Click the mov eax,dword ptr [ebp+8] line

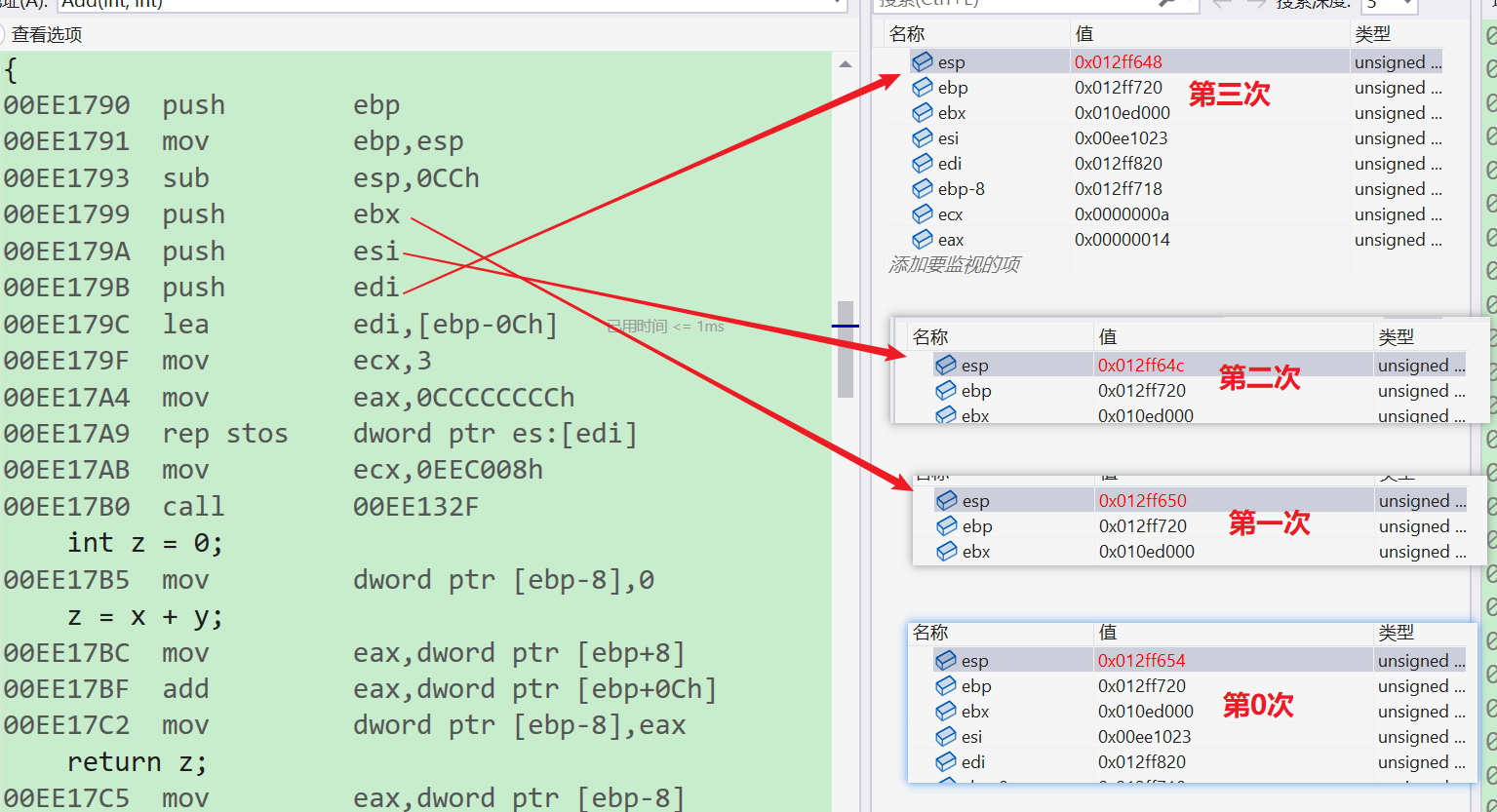(344, 653)
